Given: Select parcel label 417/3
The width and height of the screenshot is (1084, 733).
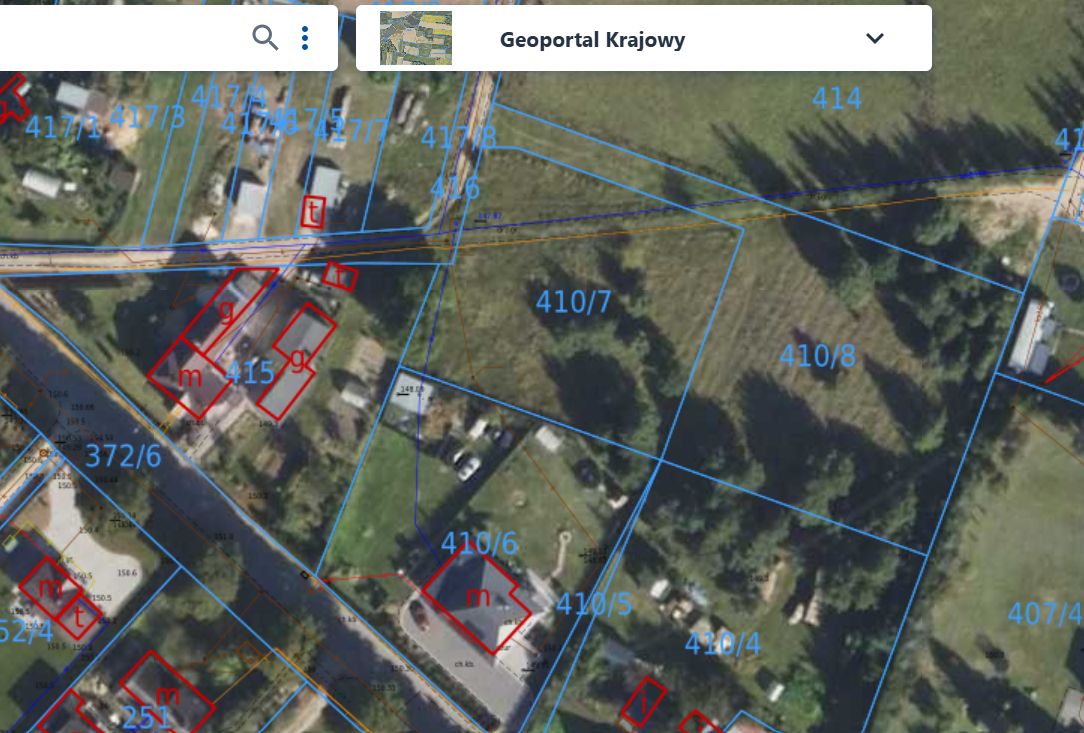Looking at the screenshot, I should click(147, 117).
